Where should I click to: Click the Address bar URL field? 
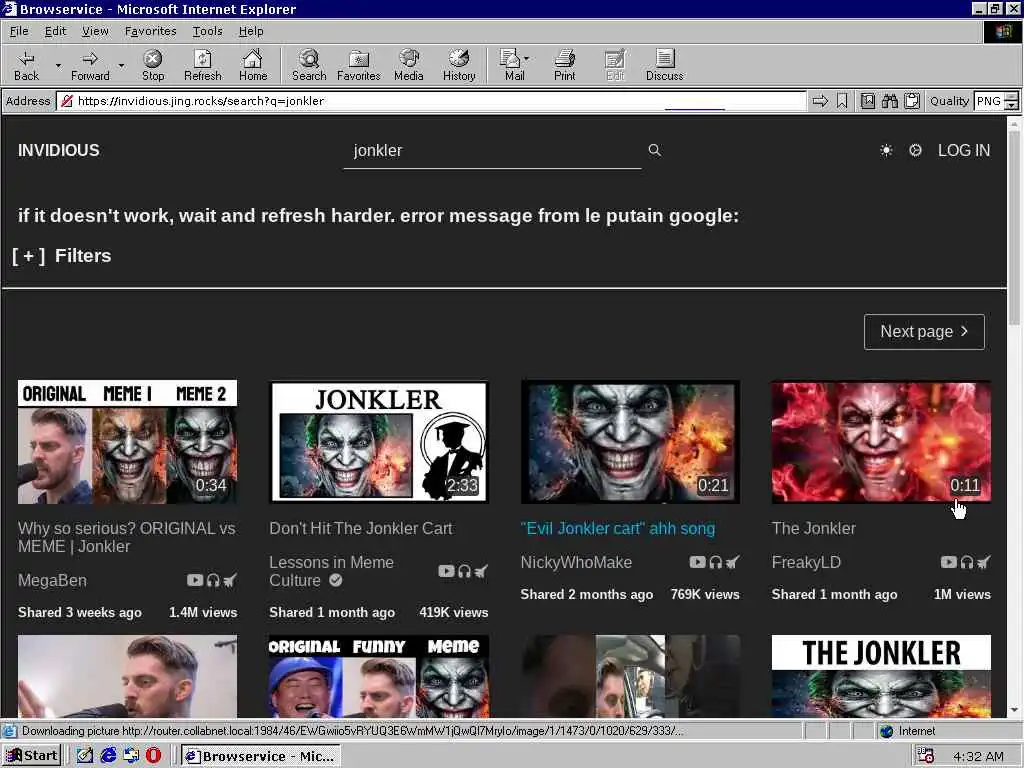click(431, 101)
